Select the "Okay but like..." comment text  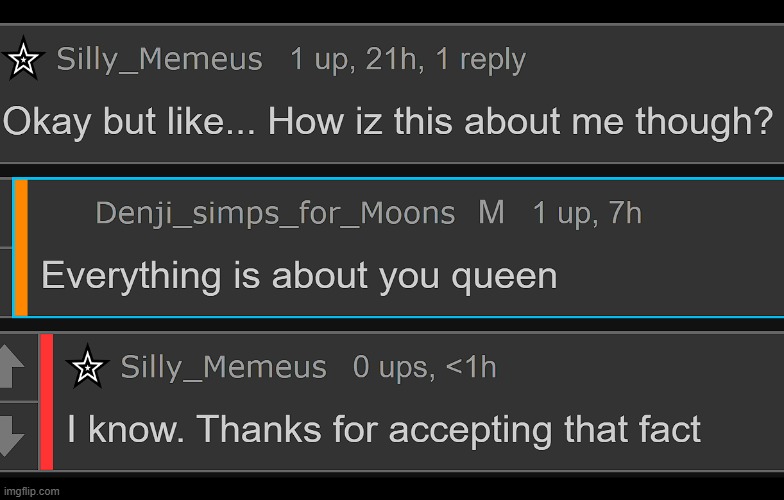pos(387,122)
